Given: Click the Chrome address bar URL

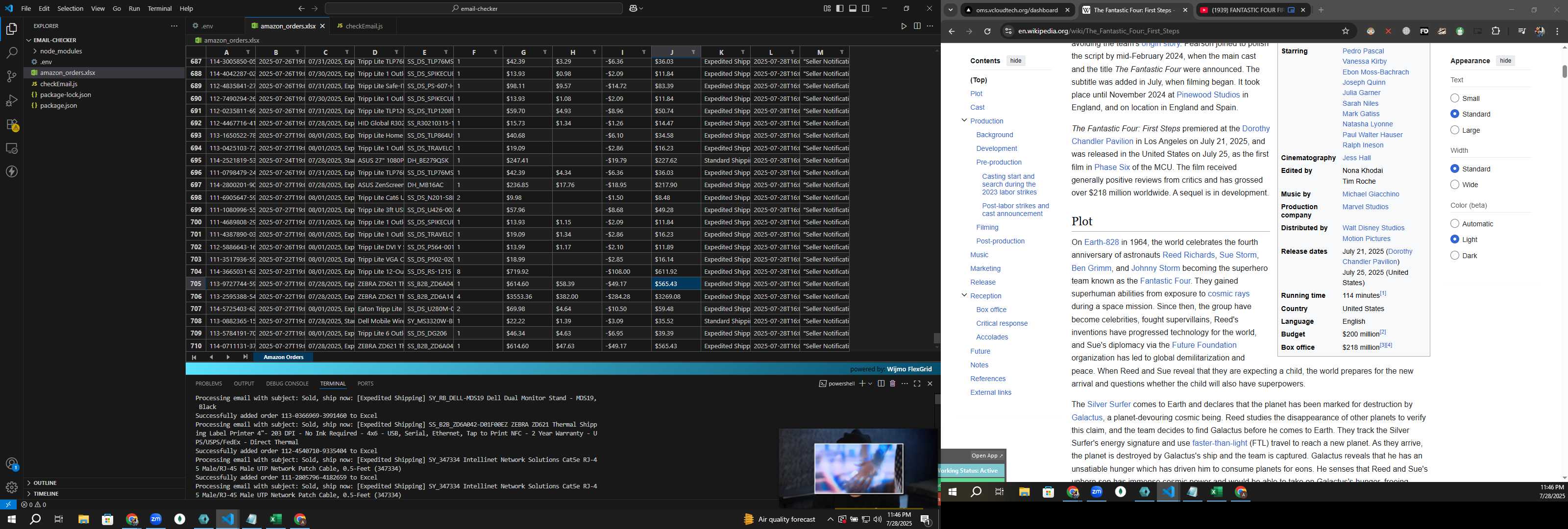Looking at the screenshot, I should coord(1098,31).
